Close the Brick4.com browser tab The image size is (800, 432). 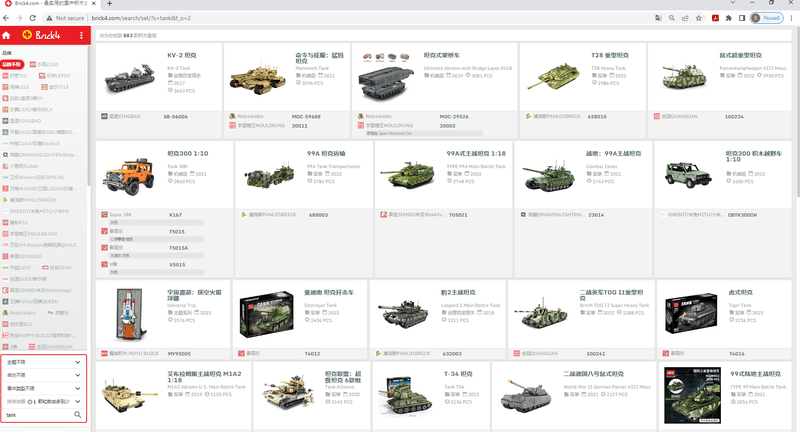pos(94,3)
